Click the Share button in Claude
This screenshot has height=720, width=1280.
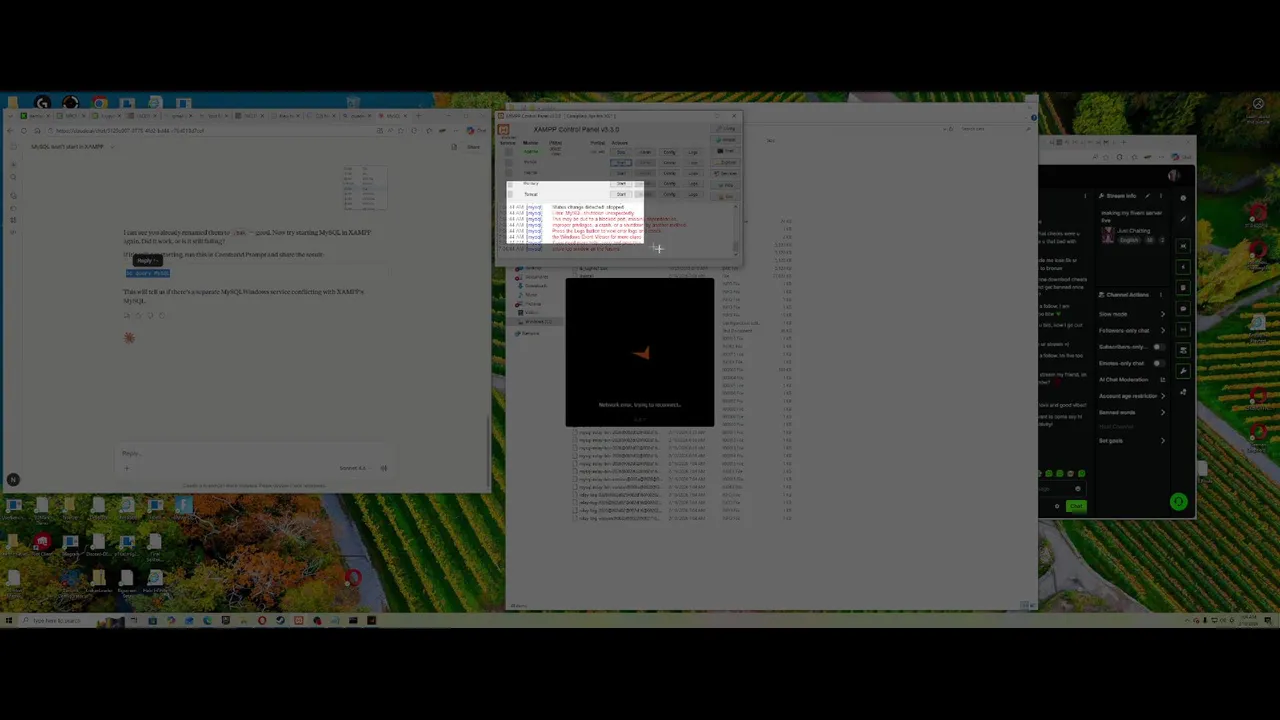click(x=474, y=147)
